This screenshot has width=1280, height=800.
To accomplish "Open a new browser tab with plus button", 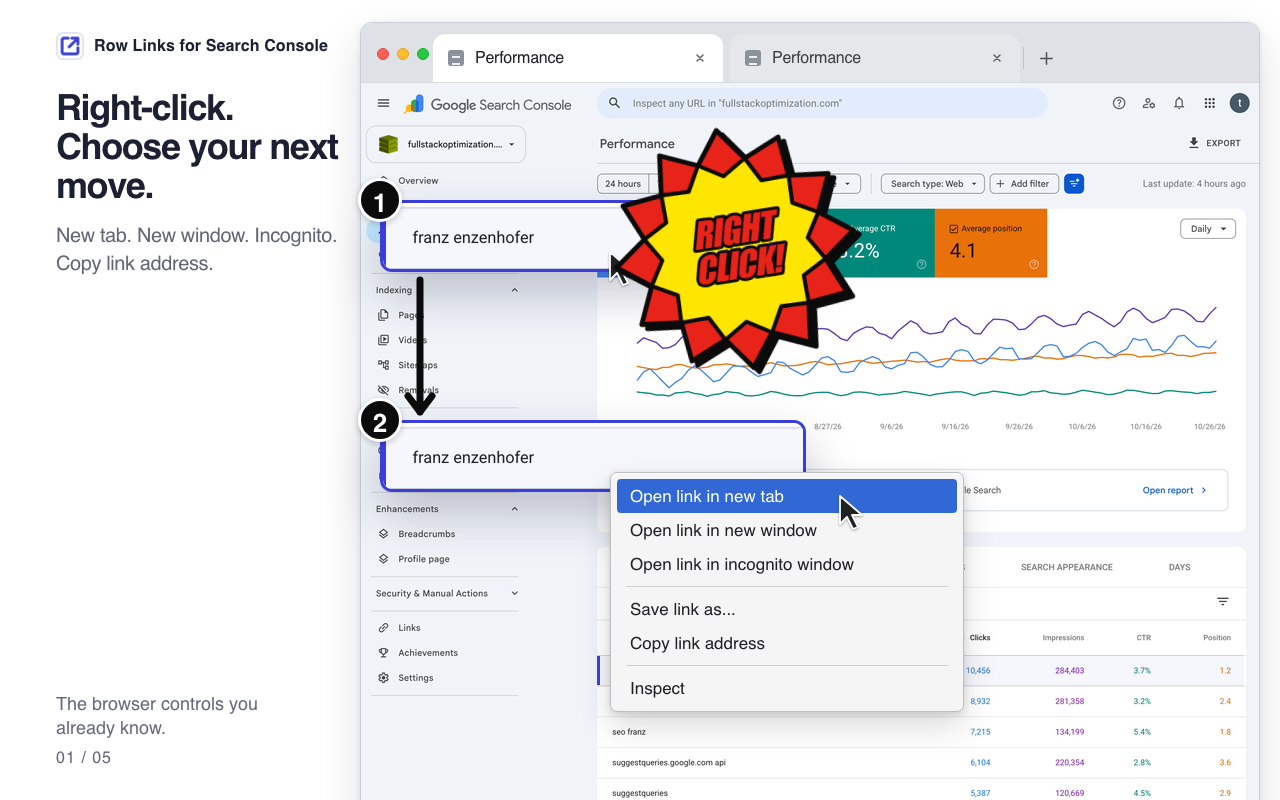I will (1046, 58).
